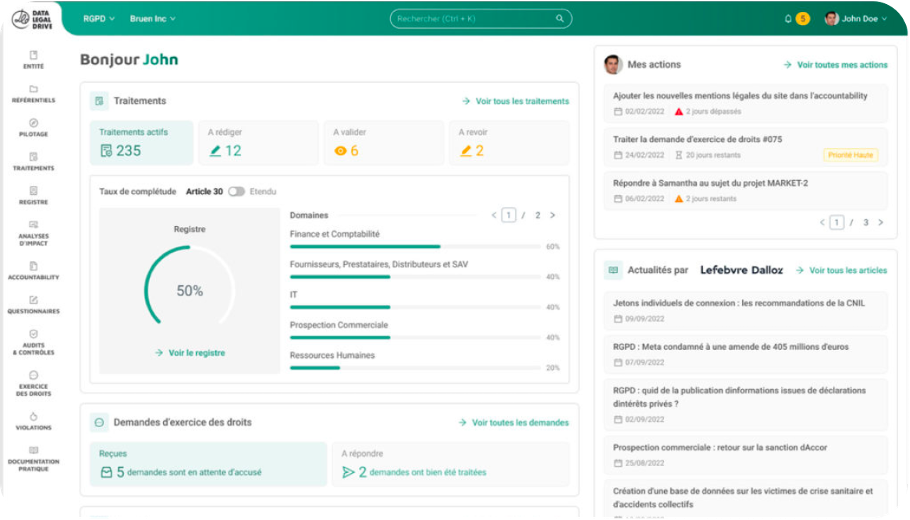Select the Questionnaires sidebar icon
The height and width of the screenshot is (520, 910).
[33, 301]
